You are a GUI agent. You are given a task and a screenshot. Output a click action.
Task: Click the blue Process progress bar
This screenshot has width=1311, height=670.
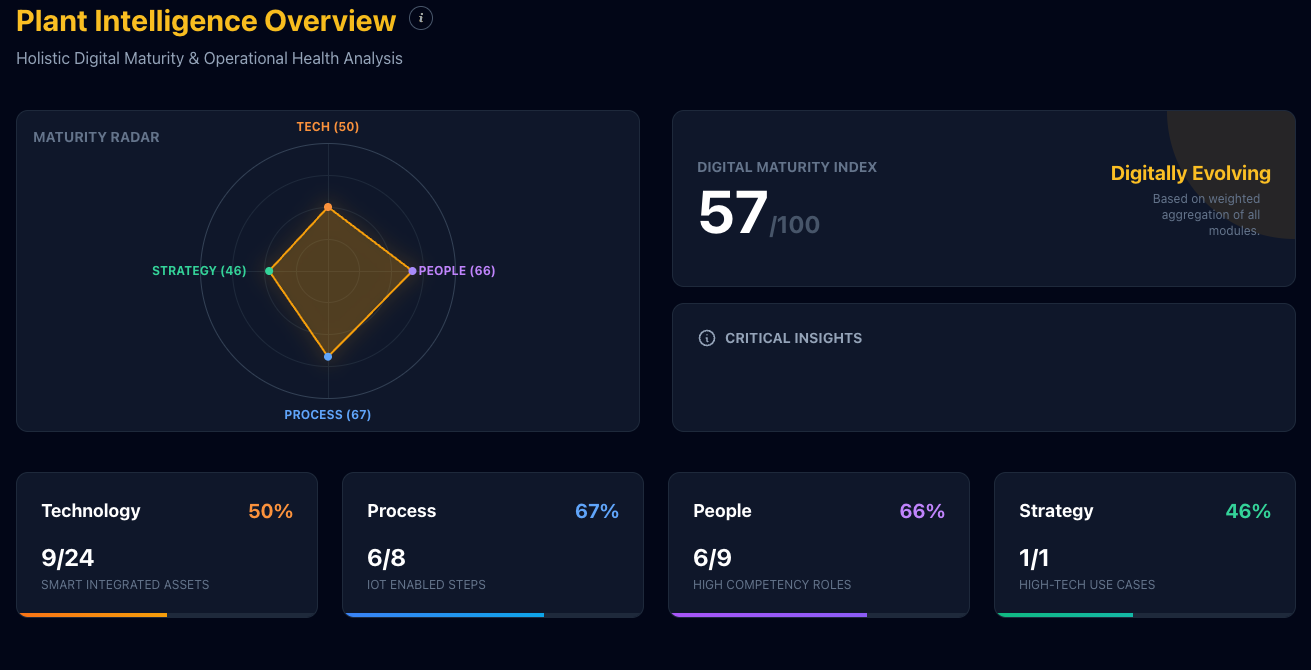[x=444, y=615]
